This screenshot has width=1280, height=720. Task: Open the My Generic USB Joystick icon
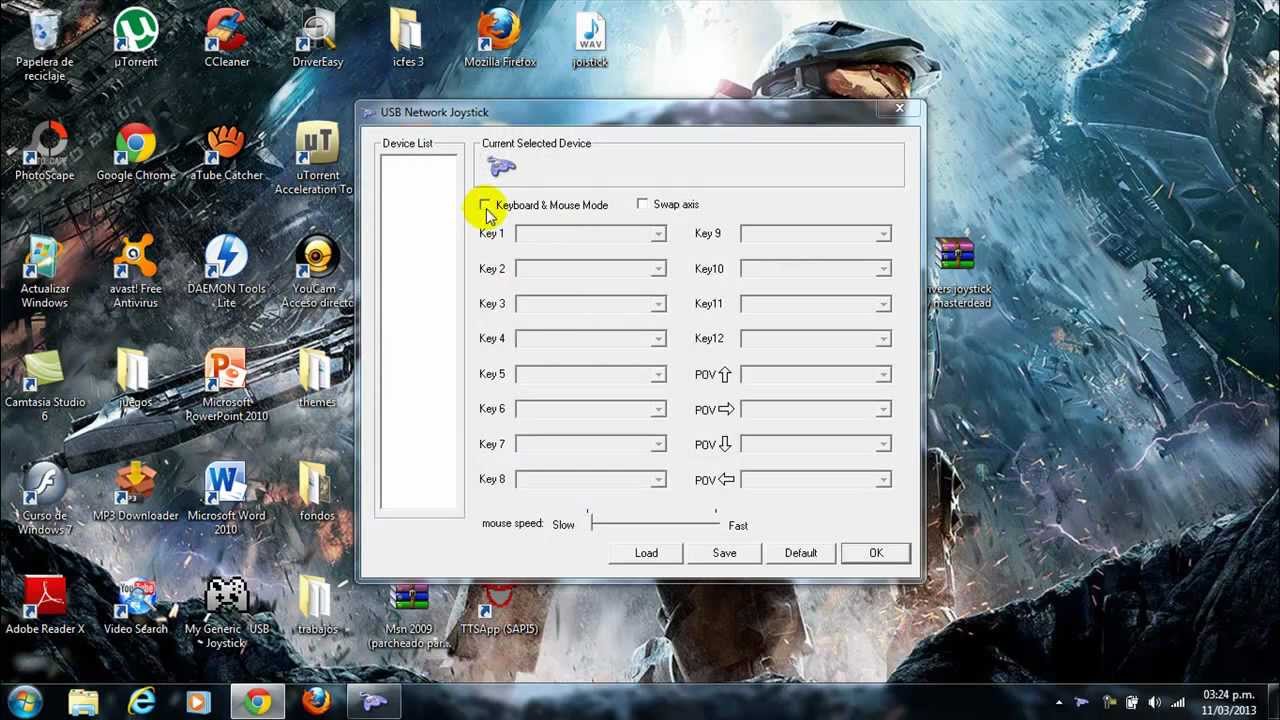(227, 612)
